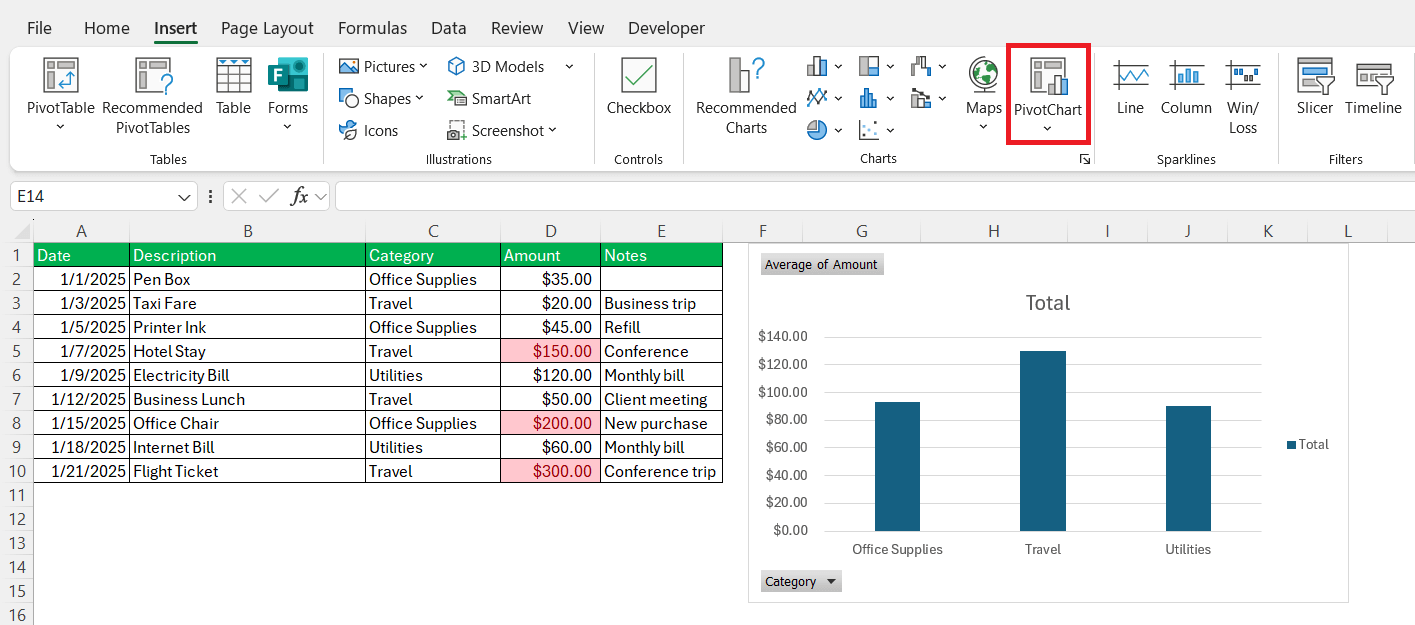Open the Screenshot dropdown
The width and height of the screenshot is (1415, 625).
click(552, 130)
